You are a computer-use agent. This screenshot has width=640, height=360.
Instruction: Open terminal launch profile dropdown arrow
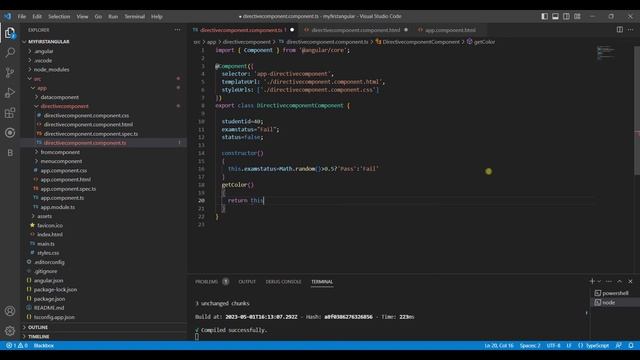pyautogui.click(x=599, y=281)
